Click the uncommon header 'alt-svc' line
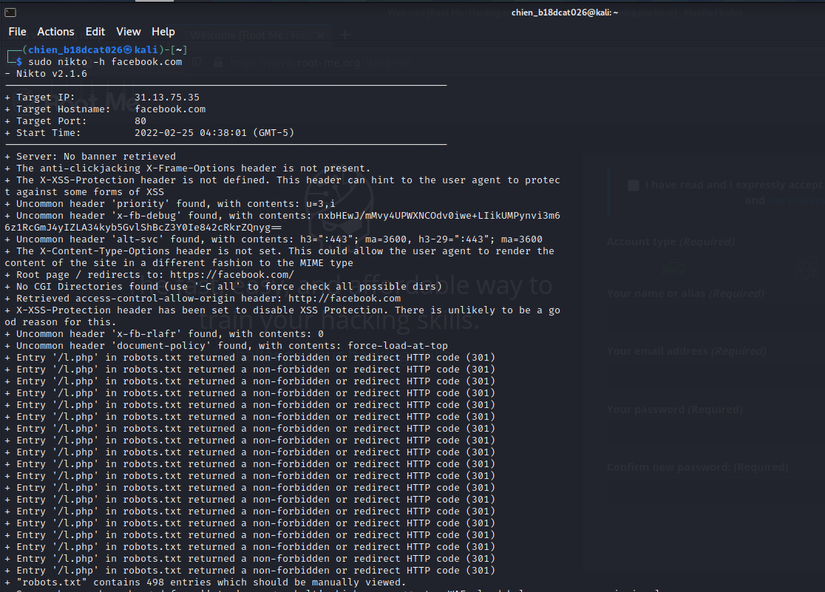This screenshot has width=825, height=592. [x=274, y=239]
